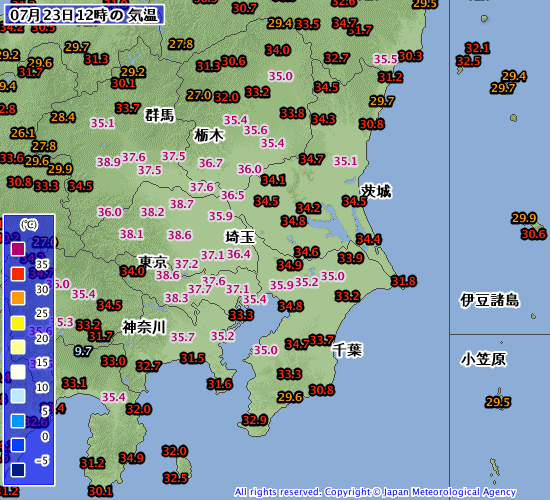
Task: Open the 小笠原 inset map label
Action: tap(483, 359)
